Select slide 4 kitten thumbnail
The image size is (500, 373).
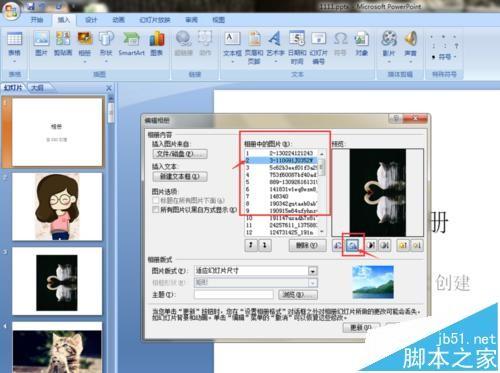57,347
